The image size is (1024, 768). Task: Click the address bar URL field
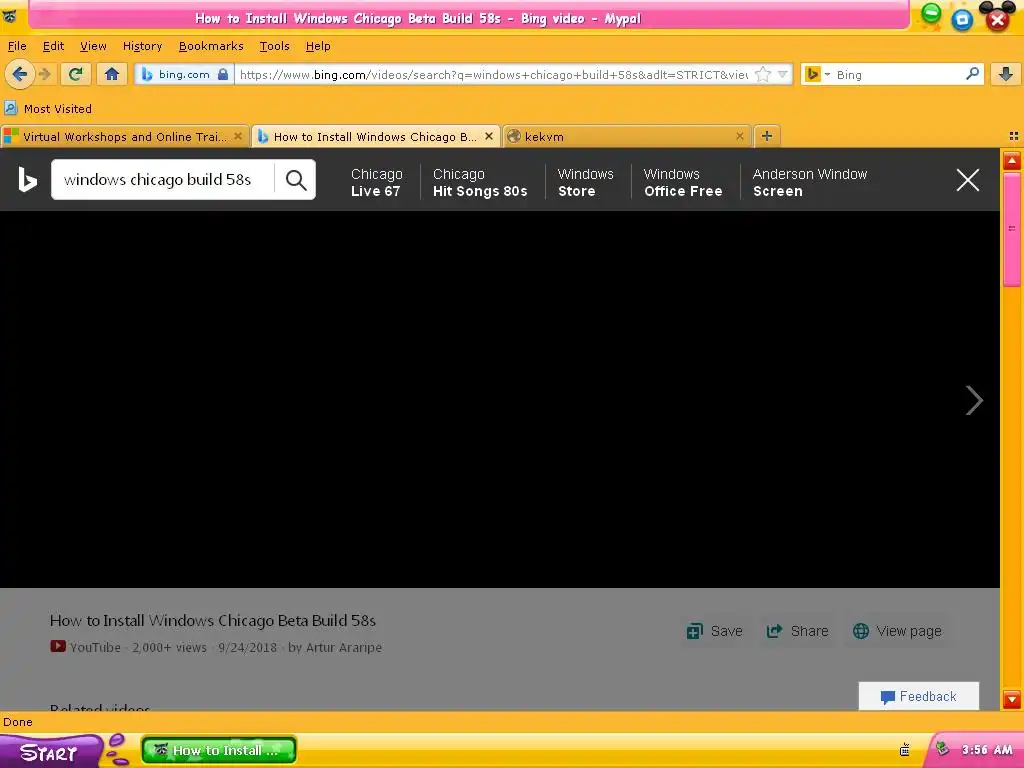[494, 74]
